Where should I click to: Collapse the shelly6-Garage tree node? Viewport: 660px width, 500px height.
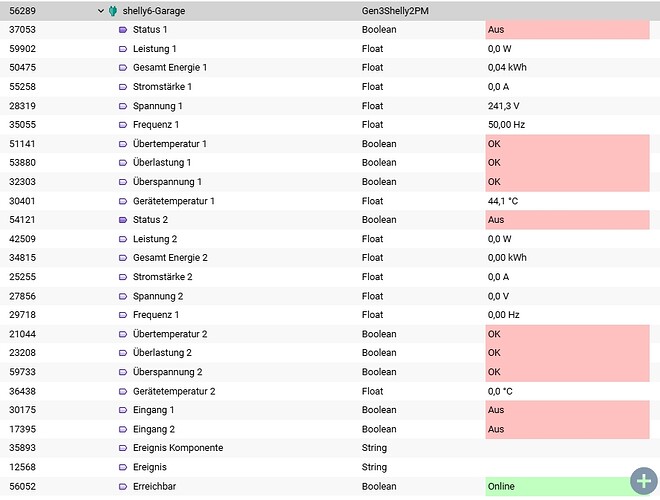[101, 11]
